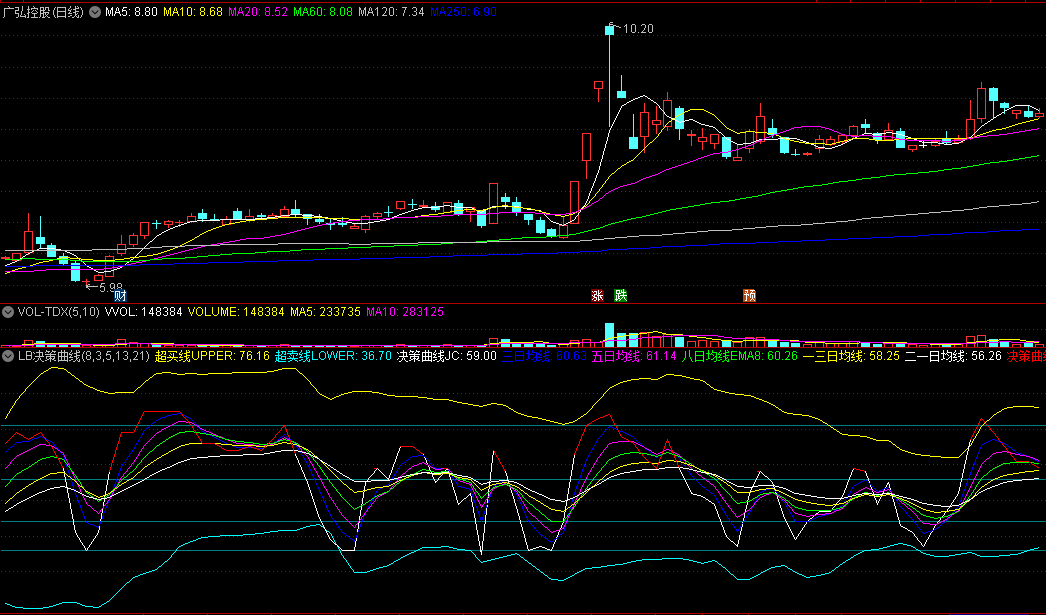Click the 二一日均线: 56.26 label

point(953,356)
